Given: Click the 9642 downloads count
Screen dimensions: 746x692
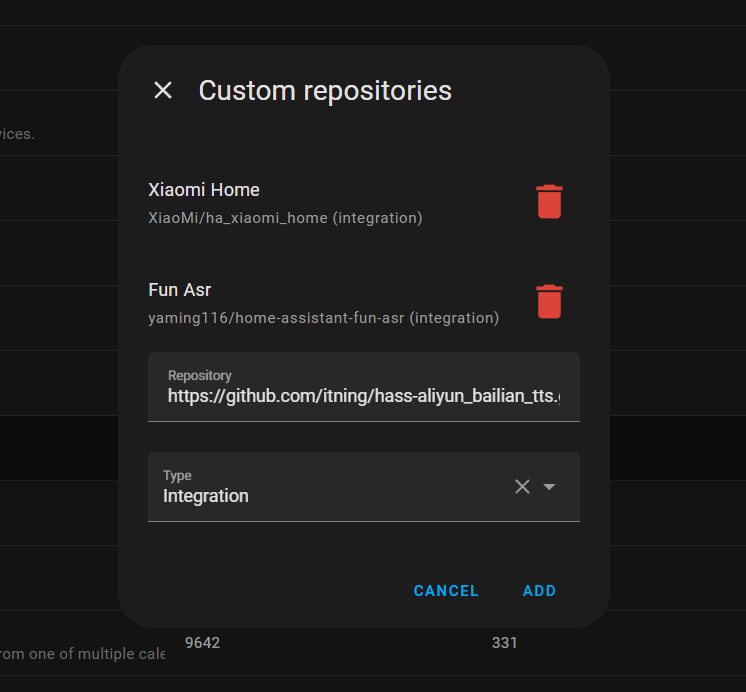Looking at the screenshot, I should (202, 643).
